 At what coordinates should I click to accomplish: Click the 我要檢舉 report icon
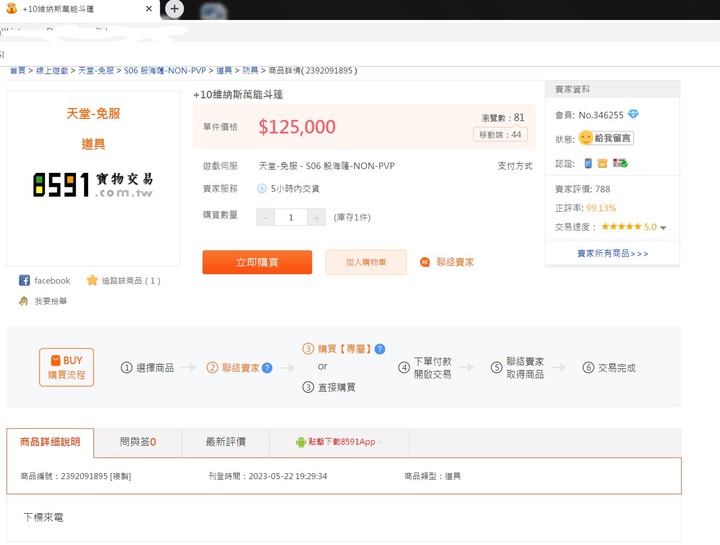click(23, 301)
